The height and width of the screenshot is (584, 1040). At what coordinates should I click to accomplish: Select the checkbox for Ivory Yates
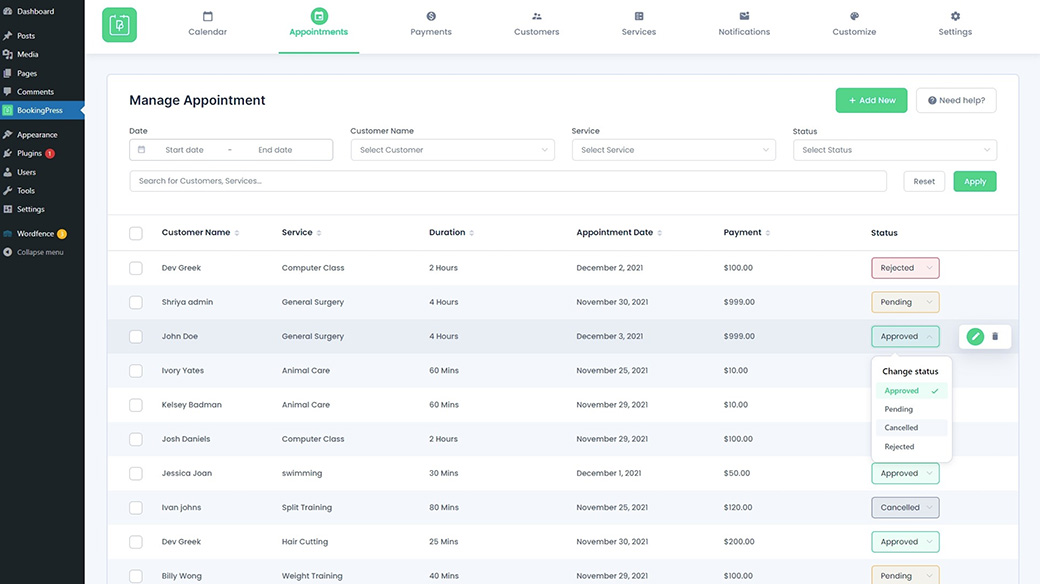[136, 371]
